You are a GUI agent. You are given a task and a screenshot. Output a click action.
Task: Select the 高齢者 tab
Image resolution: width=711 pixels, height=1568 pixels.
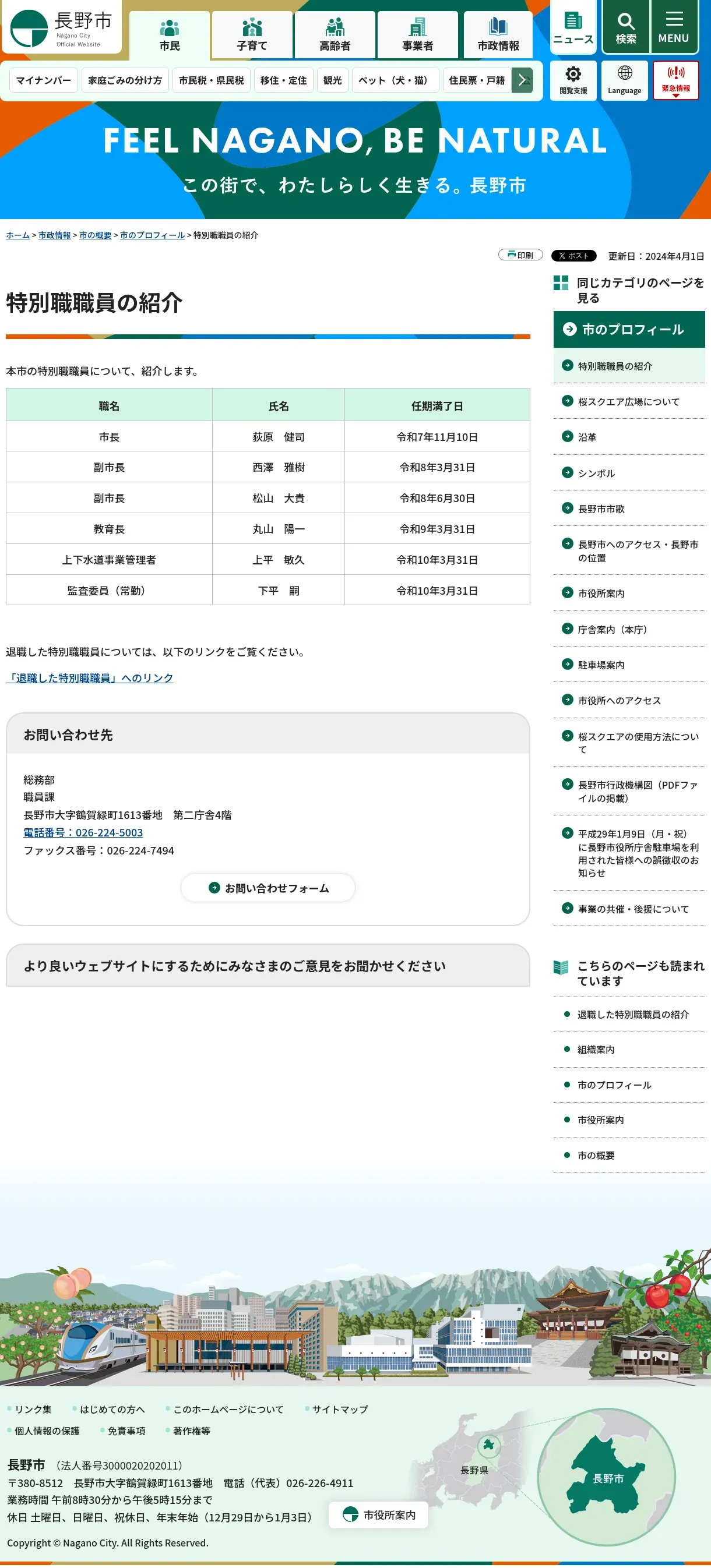[x=335, y=36]
